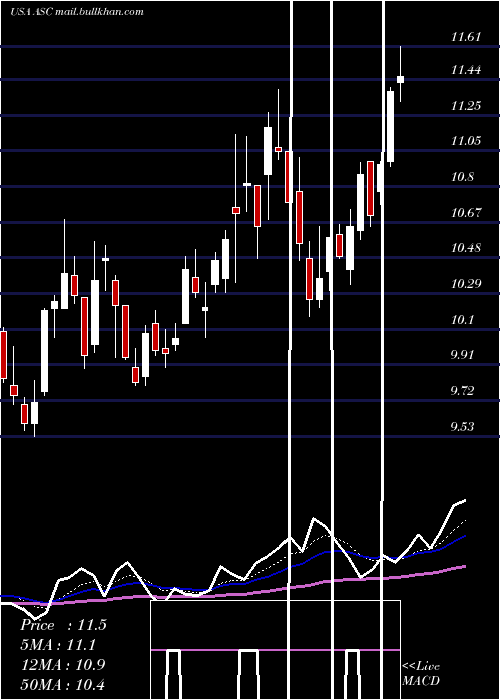Click the latest small white candle near 11.44
Image resolution: width=500 pixels, height=700 pixels.
click(400, 79)
